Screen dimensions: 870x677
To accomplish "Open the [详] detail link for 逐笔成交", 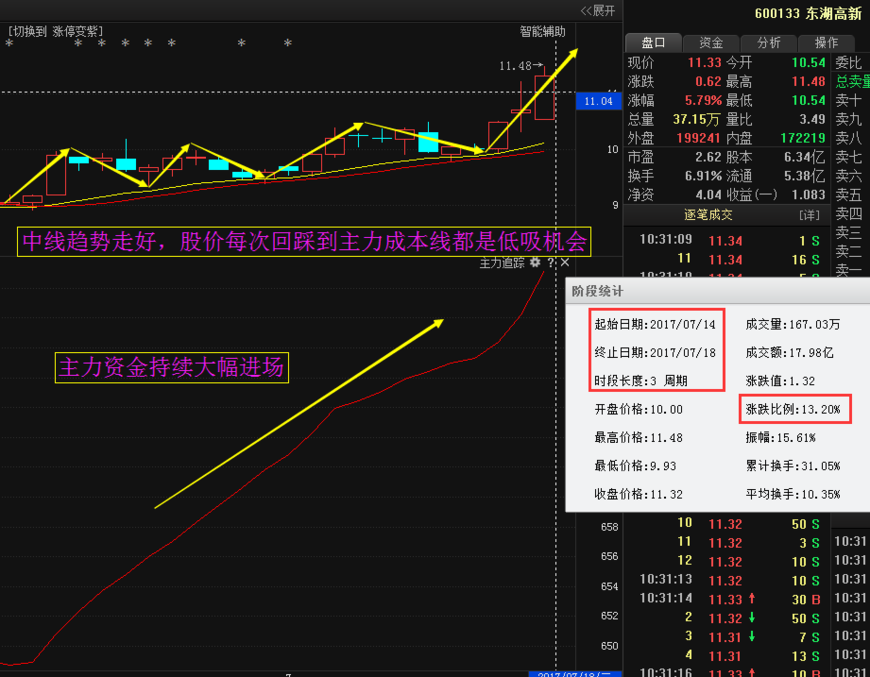I will (809, 215).
